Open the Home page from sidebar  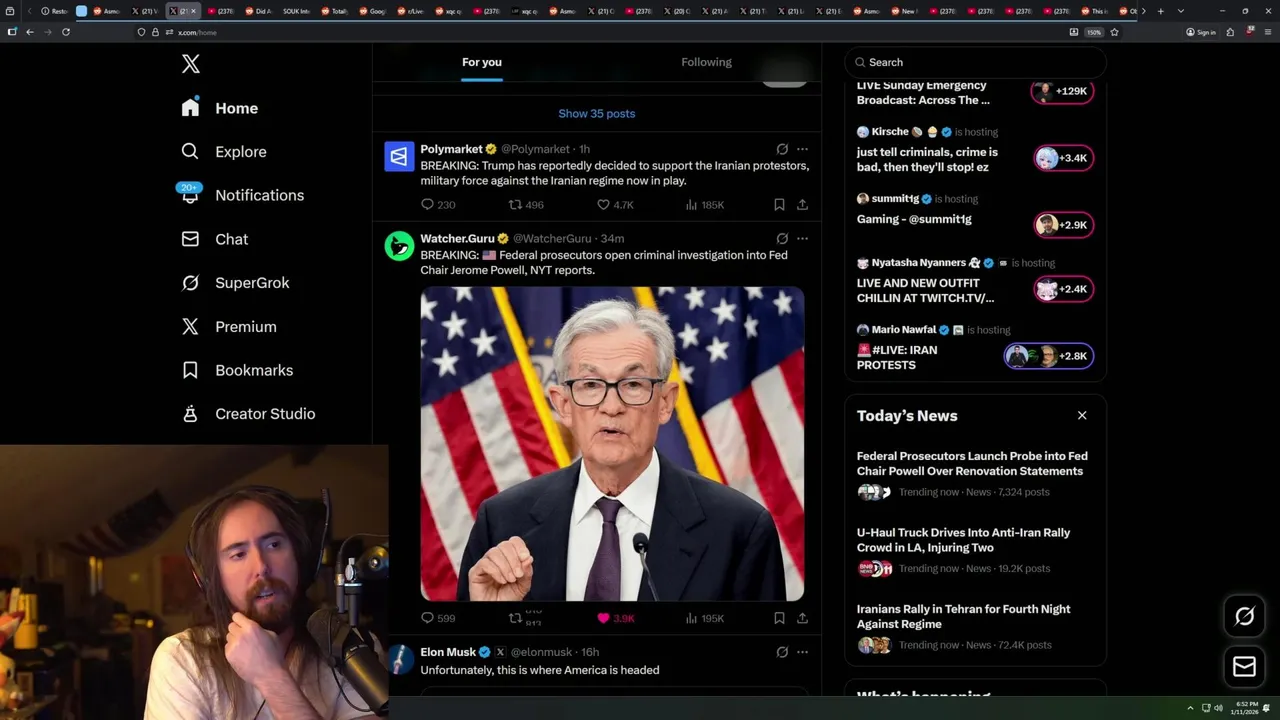[x=219, y=108]
